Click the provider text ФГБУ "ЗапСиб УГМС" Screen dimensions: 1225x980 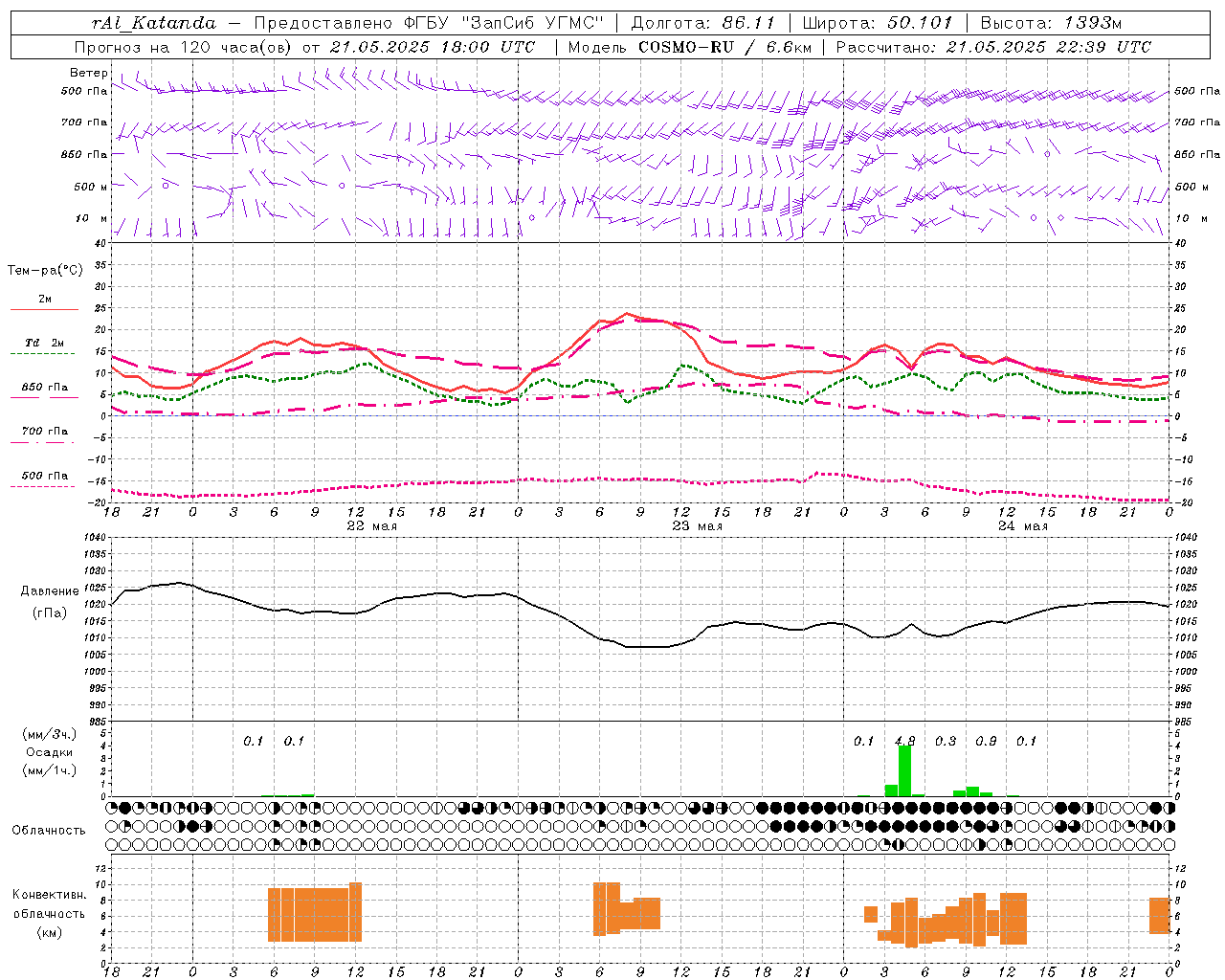click(x=505, y=23)
